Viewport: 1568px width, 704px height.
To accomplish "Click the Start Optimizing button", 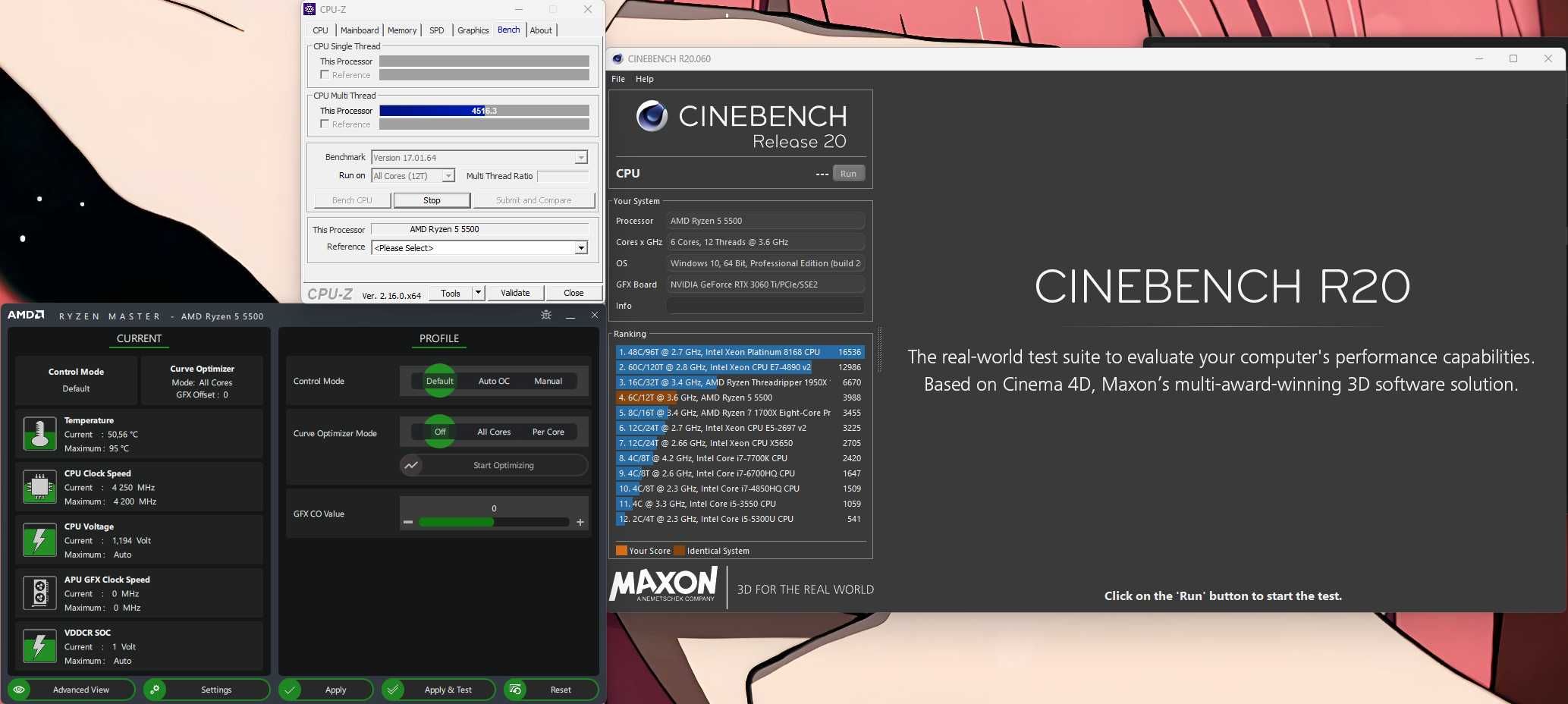I will (x=494, y=465).
